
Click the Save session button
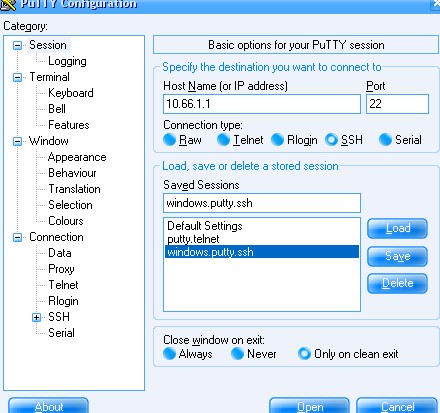coord(397,256)
